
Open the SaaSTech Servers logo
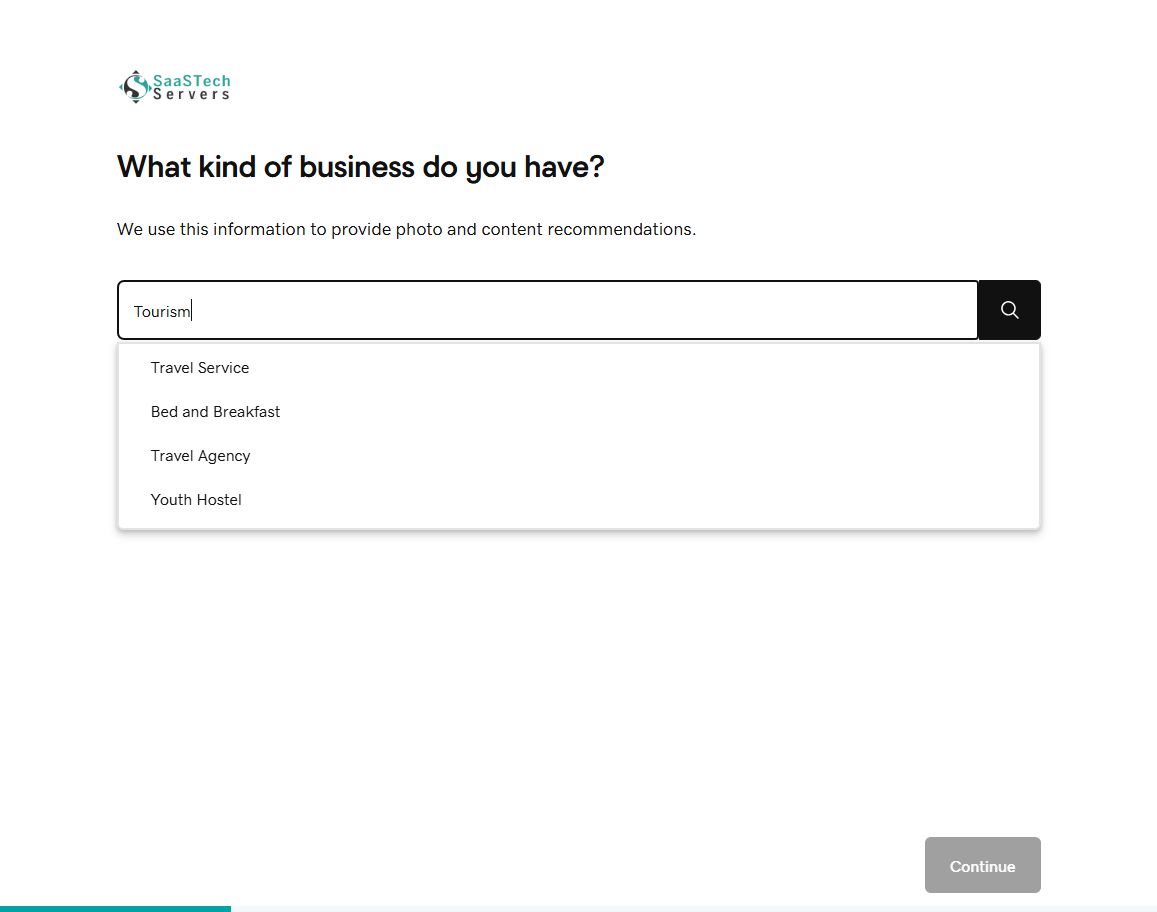175,87
